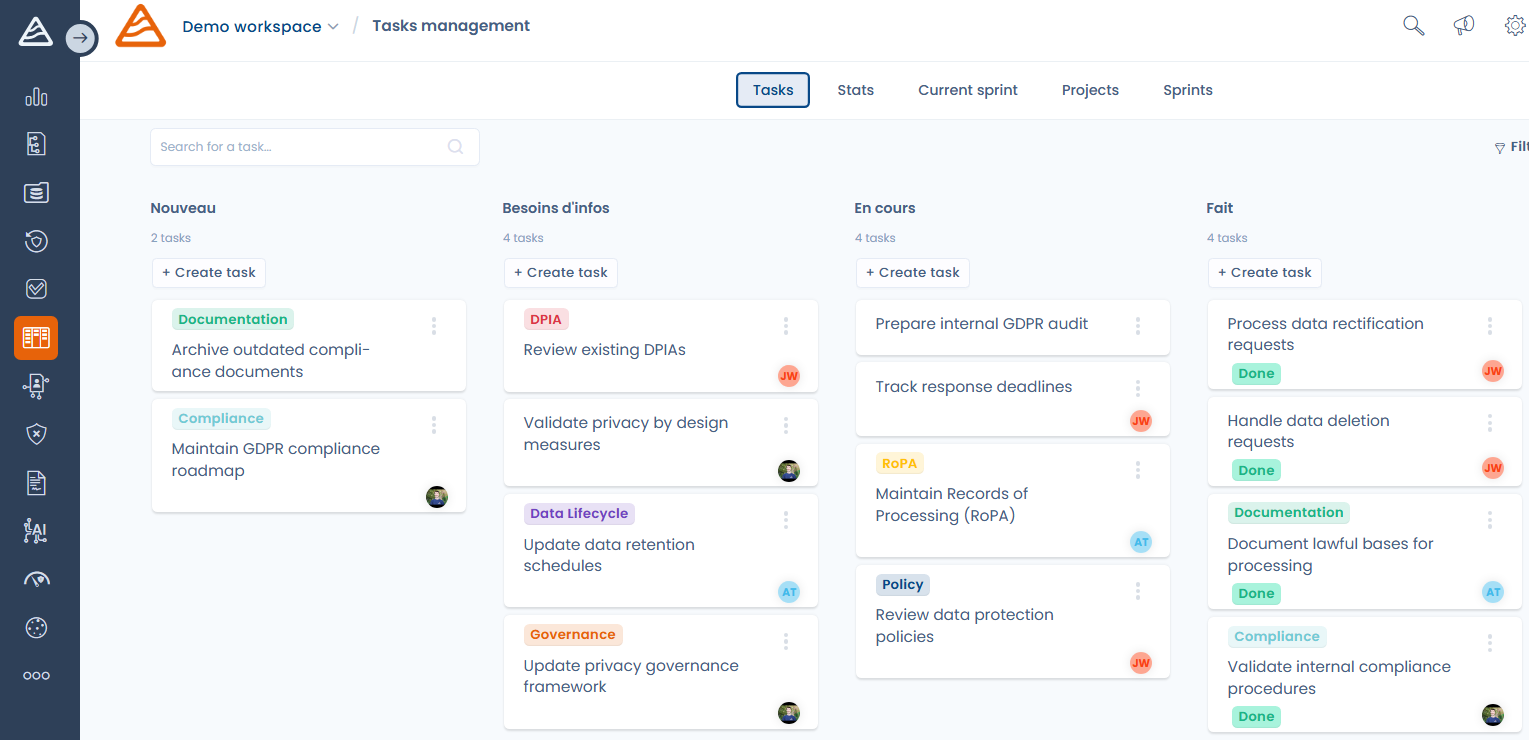
Task: Click the database stack icon in sidebar
Action: point(36,193)
